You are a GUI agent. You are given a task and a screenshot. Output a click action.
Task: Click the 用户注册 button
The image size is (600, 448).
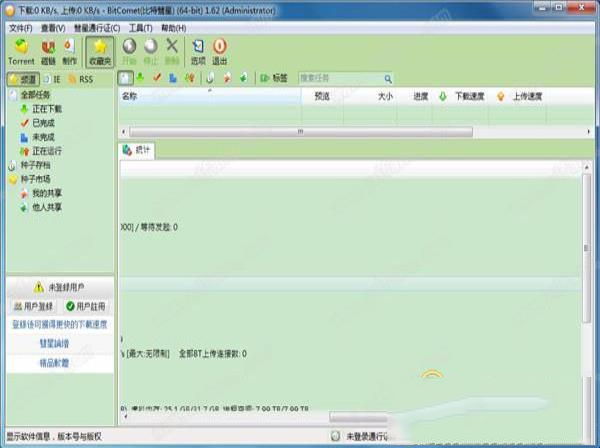point(85,306)
